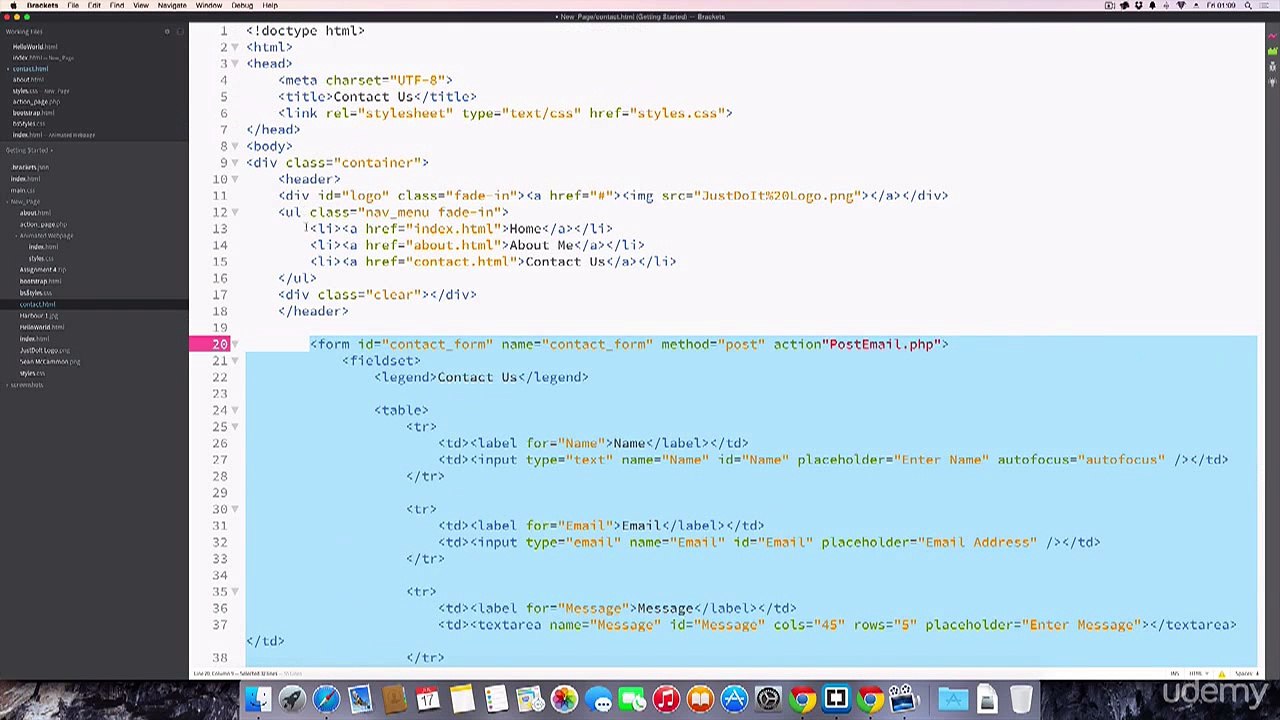Open Launchpad rocket icon in dock
The image size is (1280, 720).
(292, 699)
